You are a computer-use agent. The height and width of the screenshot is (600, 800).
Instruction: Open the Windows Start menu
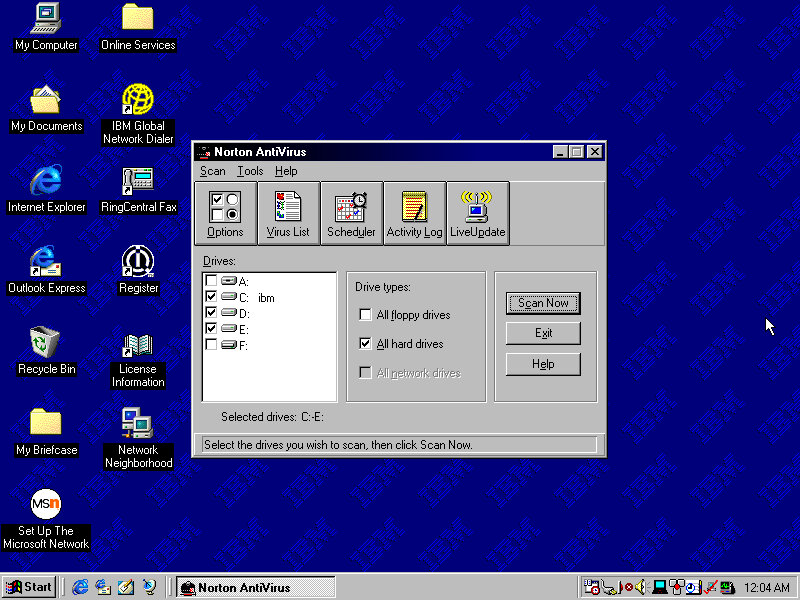(29, 587)
